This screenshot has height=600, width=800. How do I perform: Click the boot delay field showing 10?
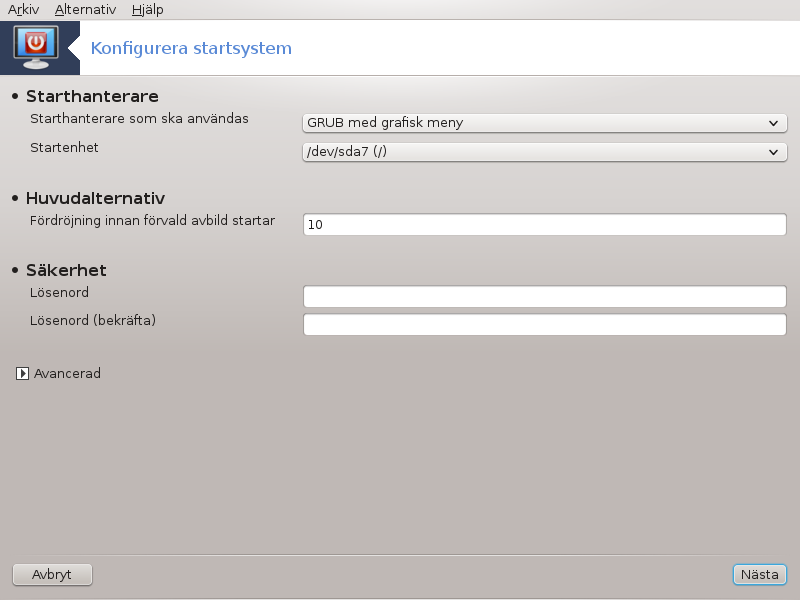point(544,225)
